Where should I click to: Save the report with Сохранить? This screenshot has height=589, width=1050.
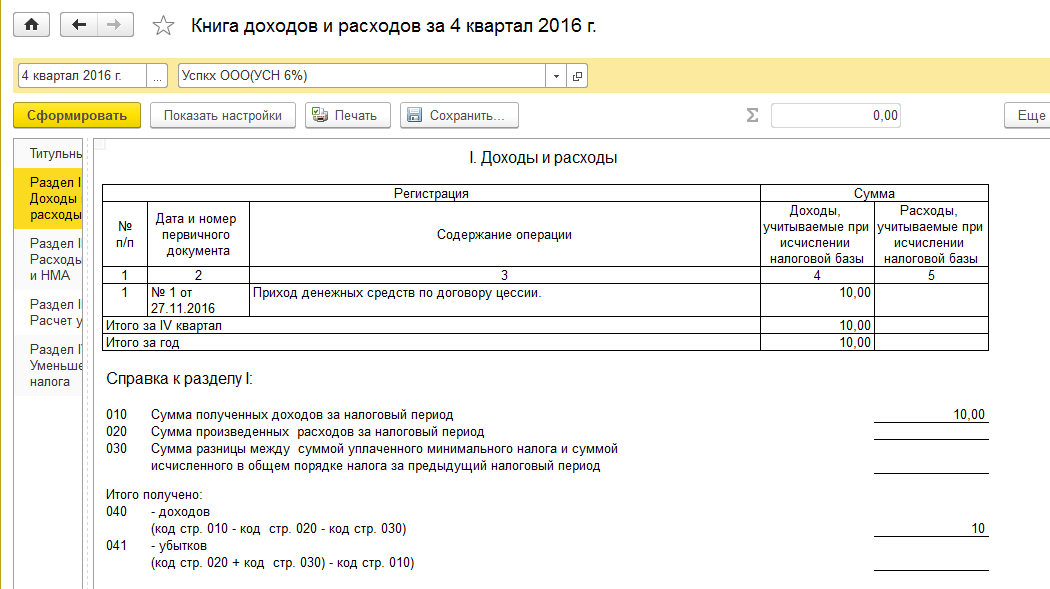(x=459, y=115)
